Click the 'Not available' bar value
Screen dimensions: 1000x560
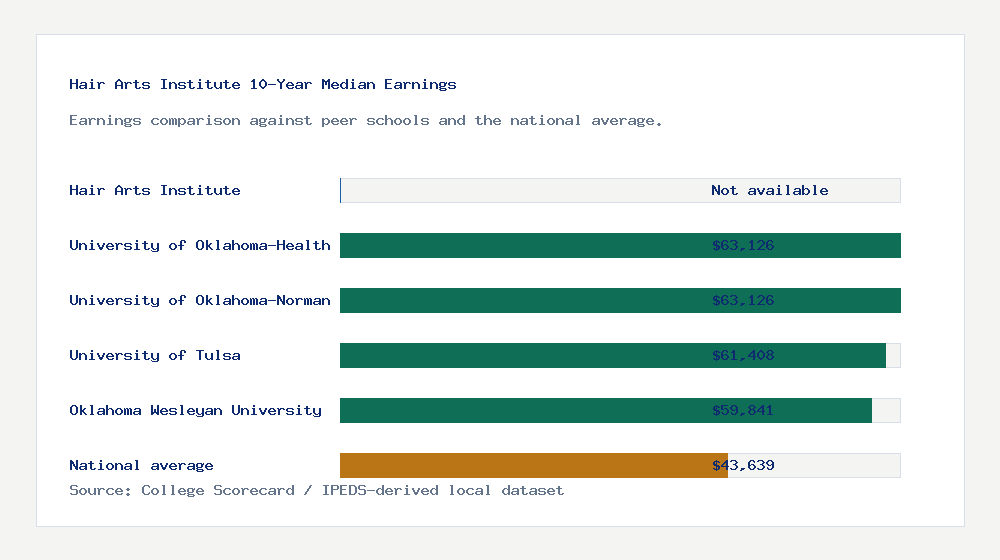tap(770, 190)
